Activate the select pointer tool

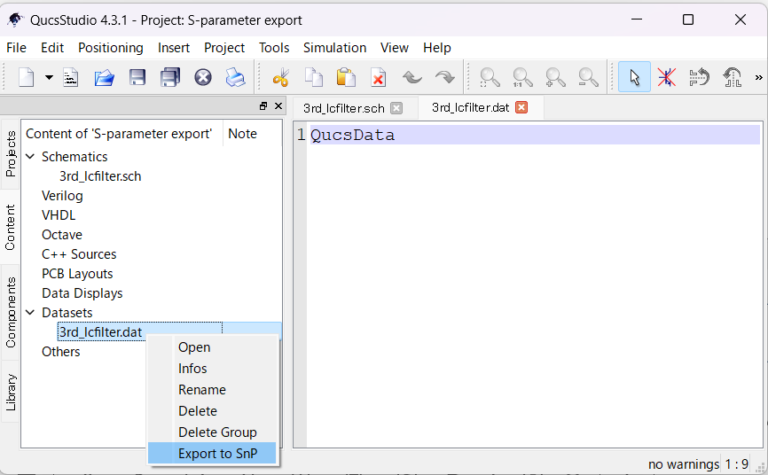click(634, 77)
